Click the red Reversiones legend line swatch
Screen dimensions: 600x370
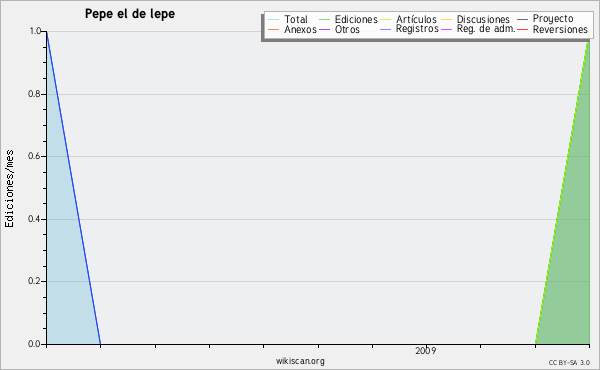(x=522, y=29)
